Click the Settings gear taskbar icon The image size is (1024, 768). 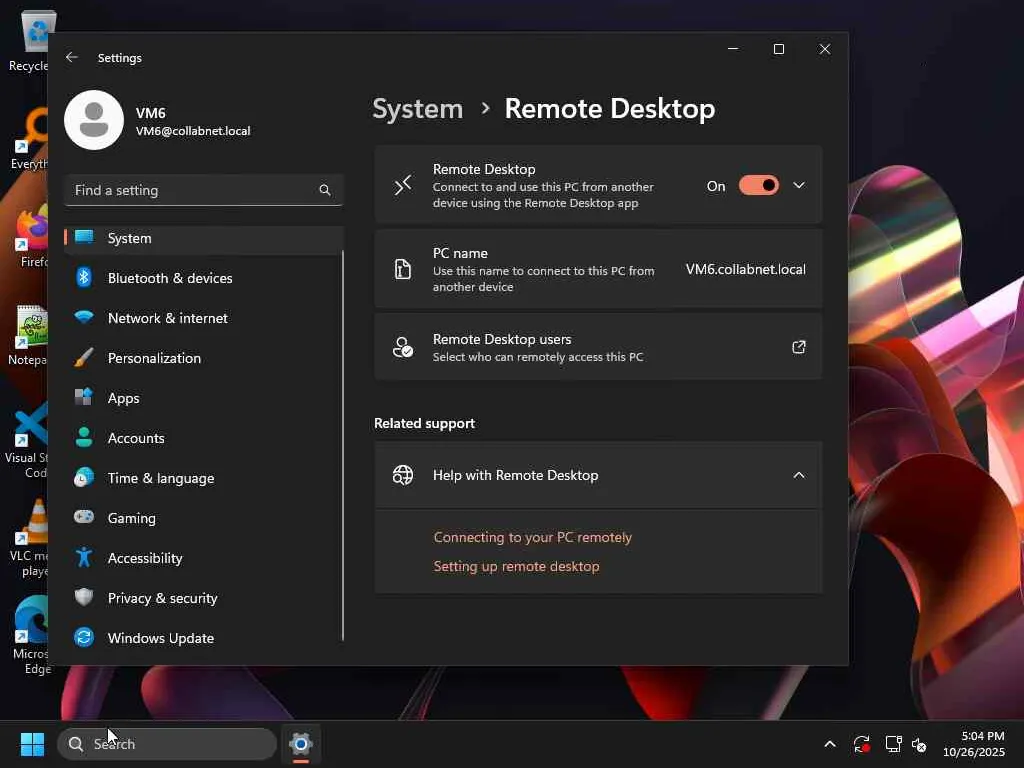pyautogui.click(x=300, y=744)
